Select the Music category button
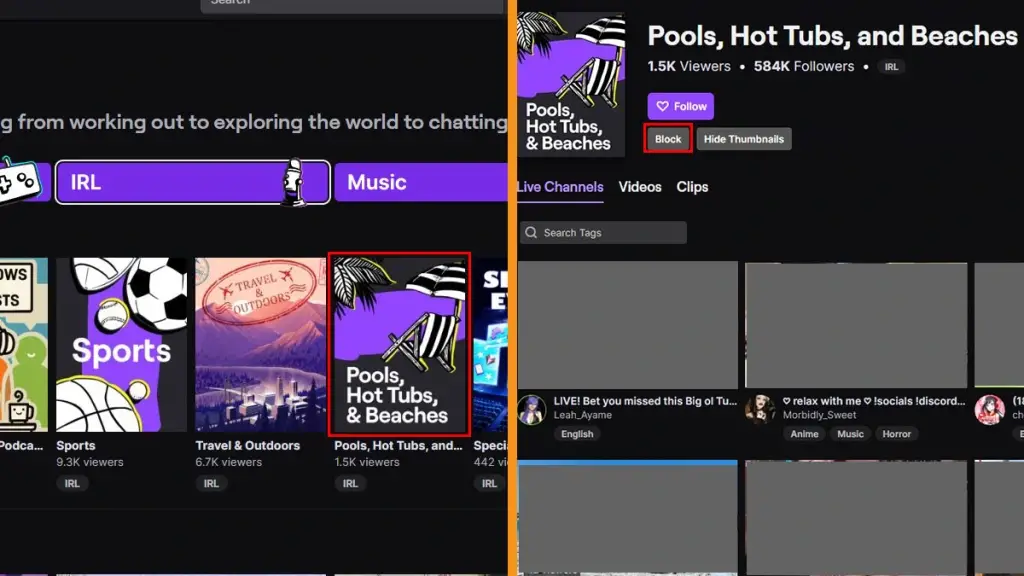This screenshot has width=1024, height=576. [421, 182]
